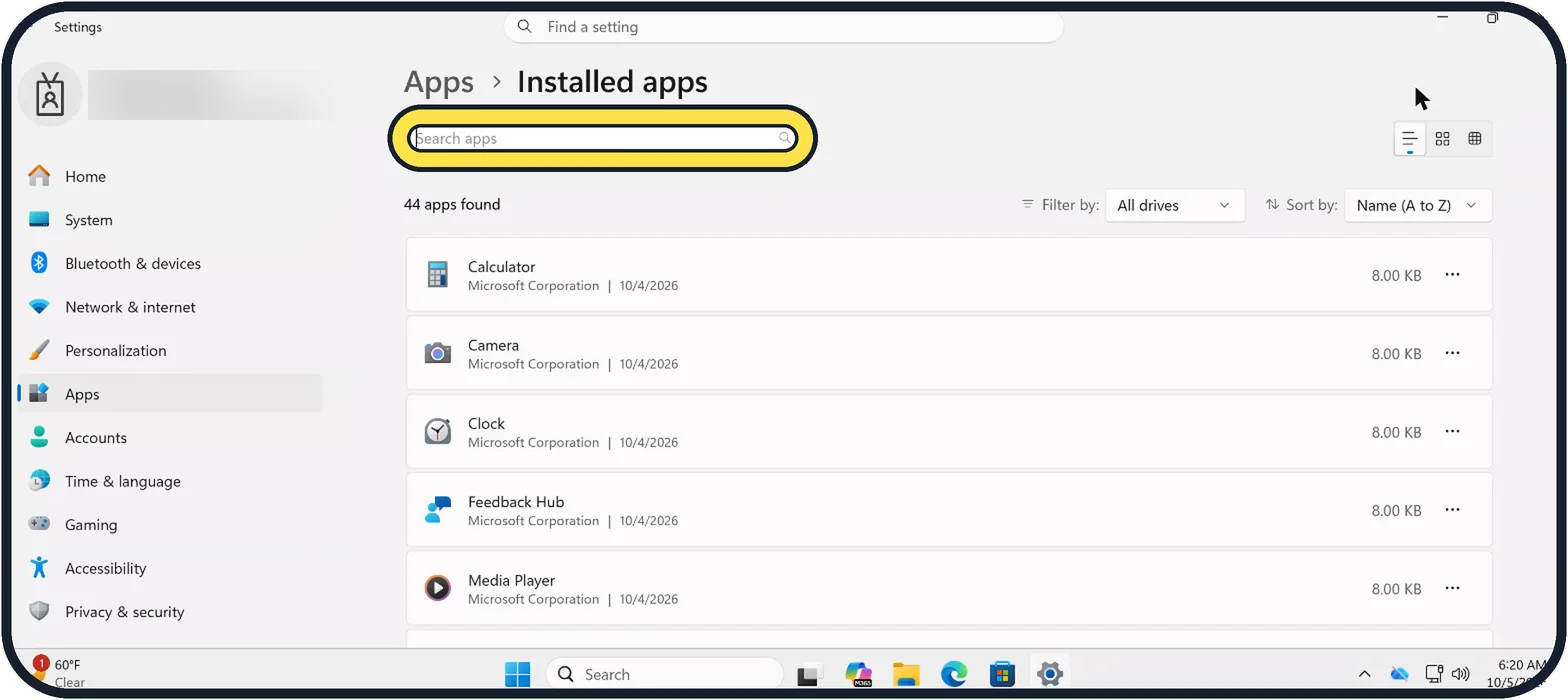This screenshot has width=1568, height=700.
Task: Click the taskbar Search box
Action: coord(664,675)
